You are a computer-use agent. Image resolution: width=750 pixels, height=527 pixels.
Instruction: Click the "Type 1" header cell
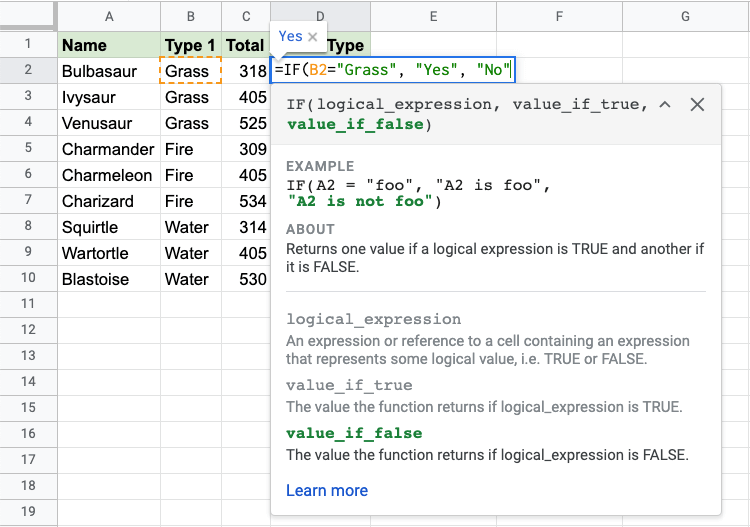click(190, 45)
